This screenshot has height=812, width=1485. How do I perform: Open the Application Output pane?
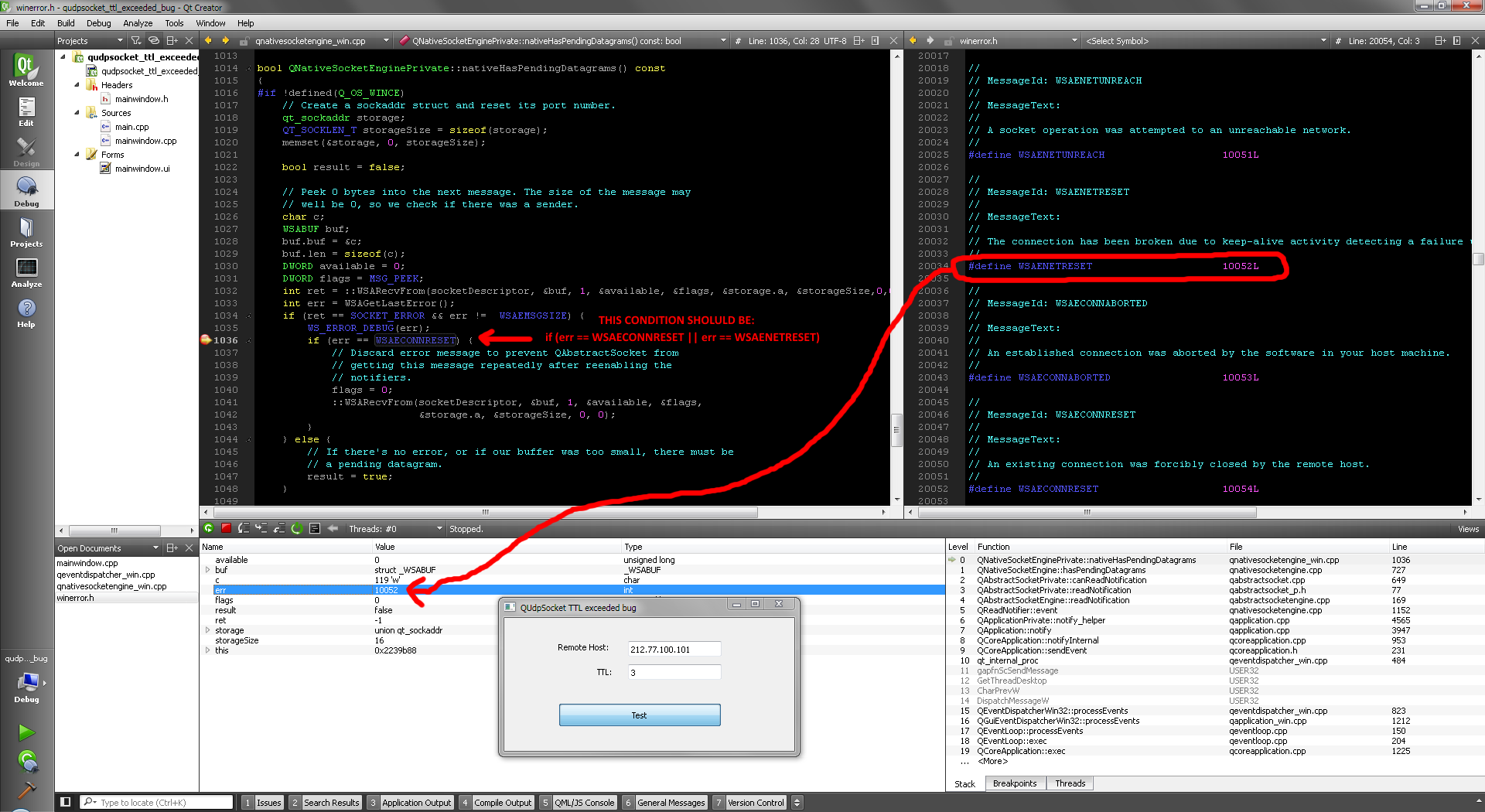pos(415,803)
